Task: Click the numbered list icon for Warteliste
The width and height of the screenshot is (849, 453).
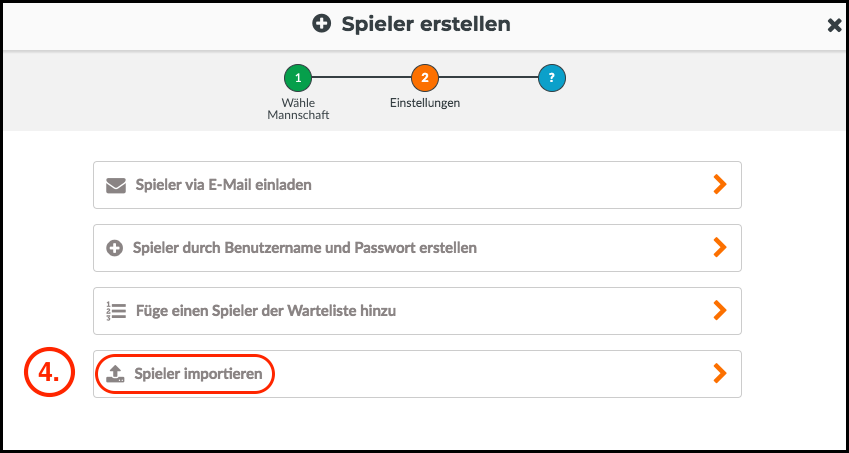Action: (115, 311)
